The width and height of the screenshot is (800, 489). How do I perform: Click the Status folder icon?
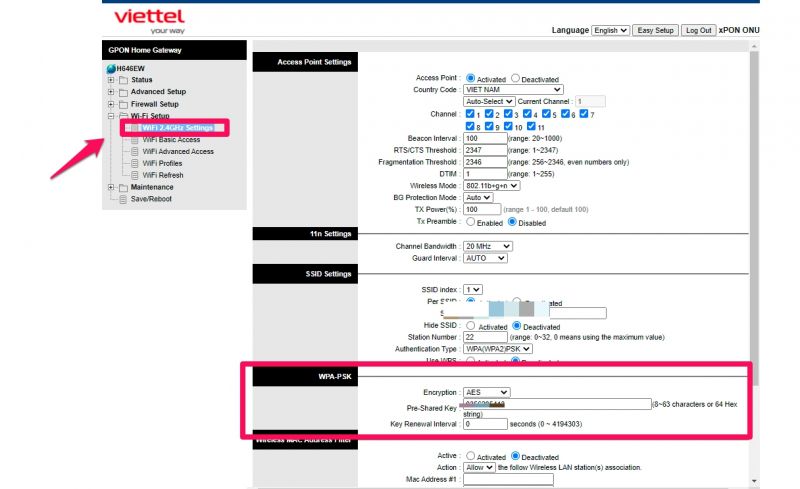click(123, 80)
